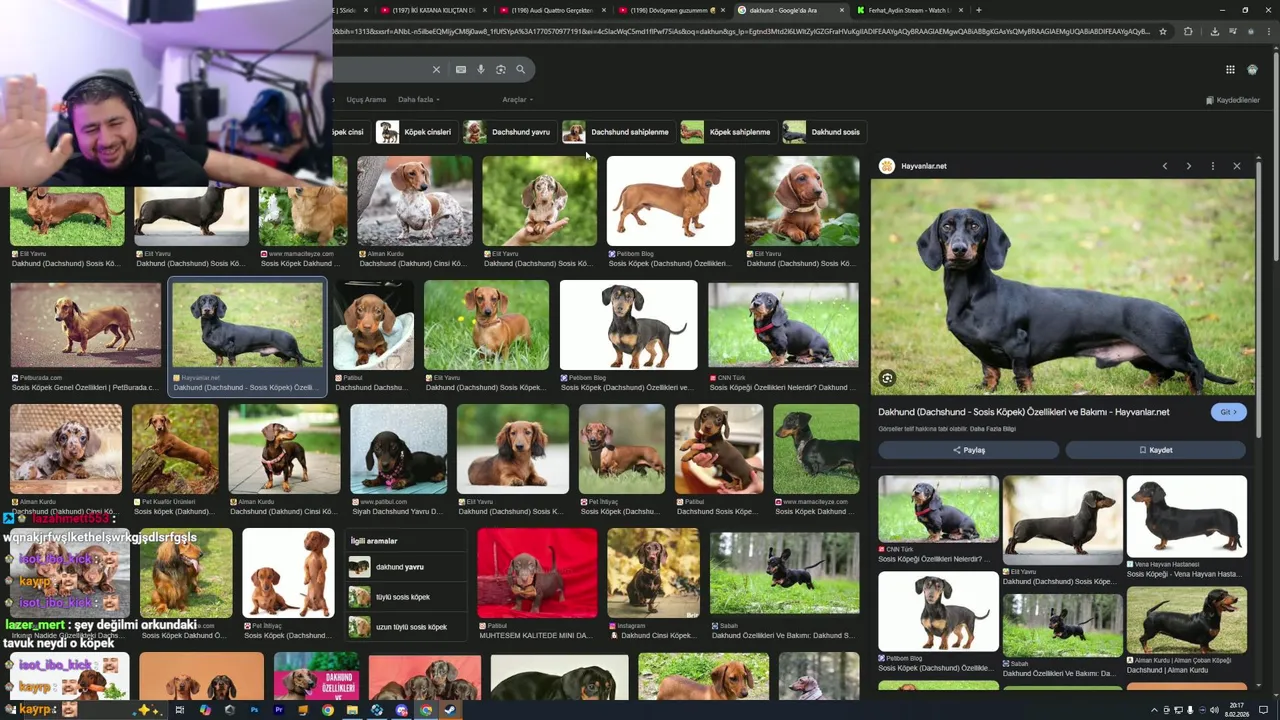This screenshot has width=1280, height=720.
Task: Switch to the Ferhat_Aydin Stream browser tab
Action: [908, 10]
